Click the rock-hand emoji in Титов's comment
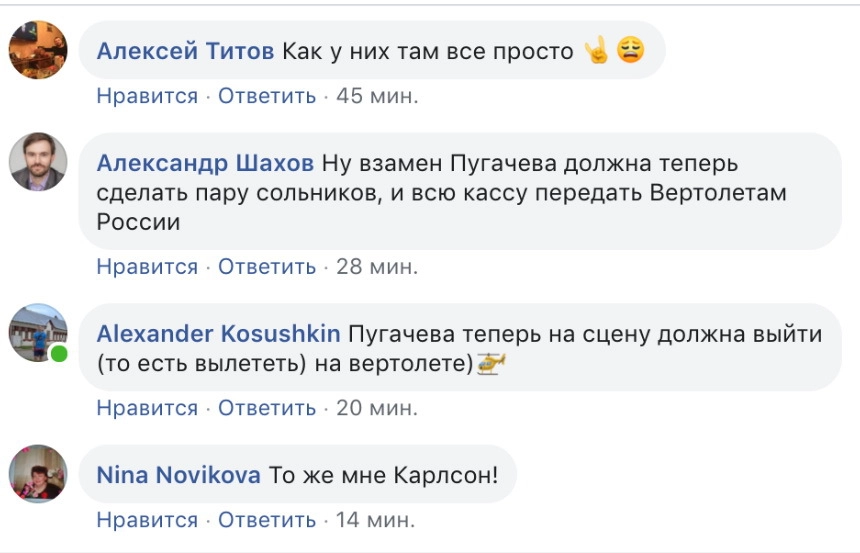This screenshot has width=860, height=553. click(596, 50)
